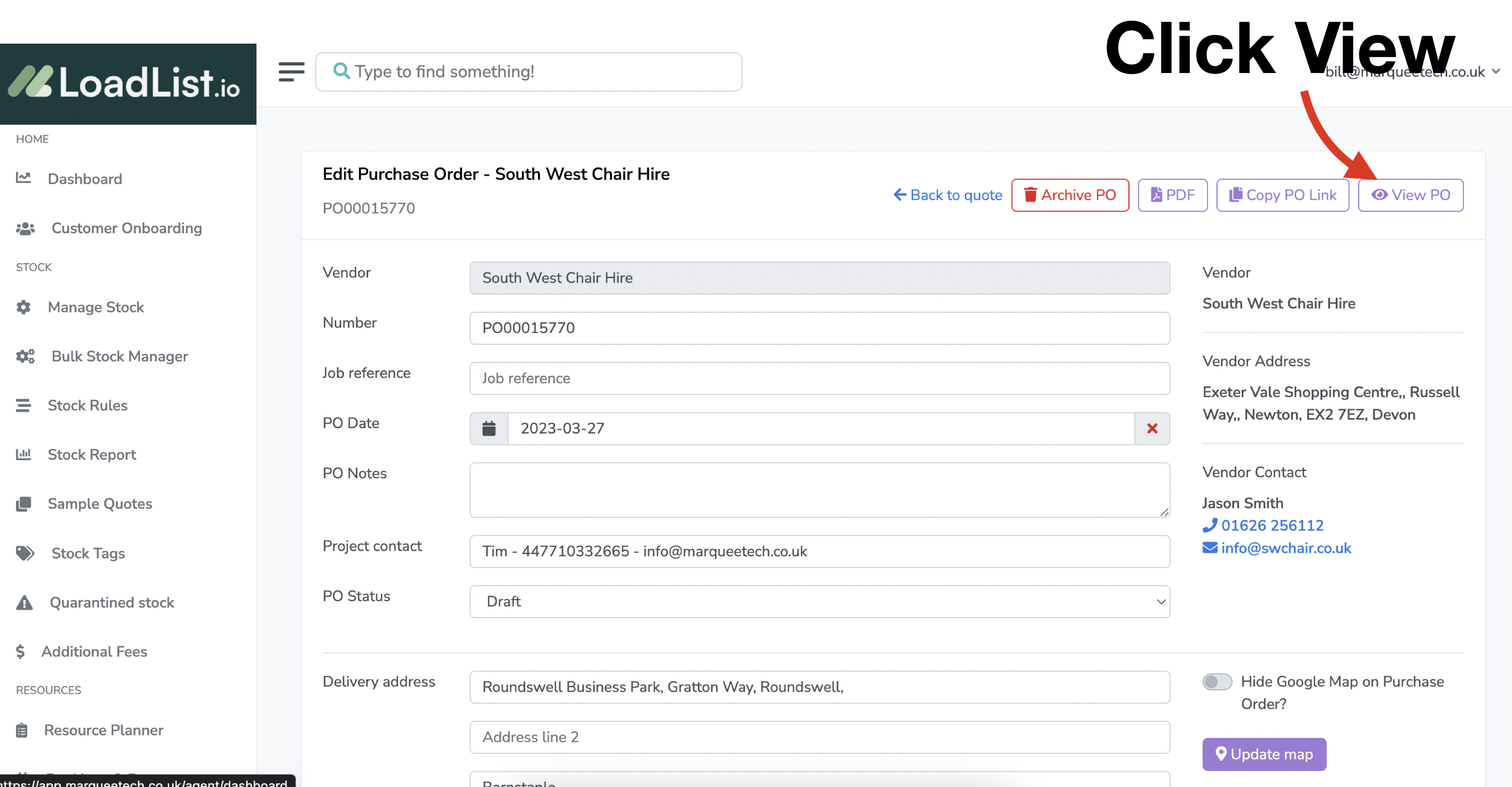Click the Customer Onboarding people icon
Image resolution: width=1512 pixels, height=787 pixels.
(25, 228)
